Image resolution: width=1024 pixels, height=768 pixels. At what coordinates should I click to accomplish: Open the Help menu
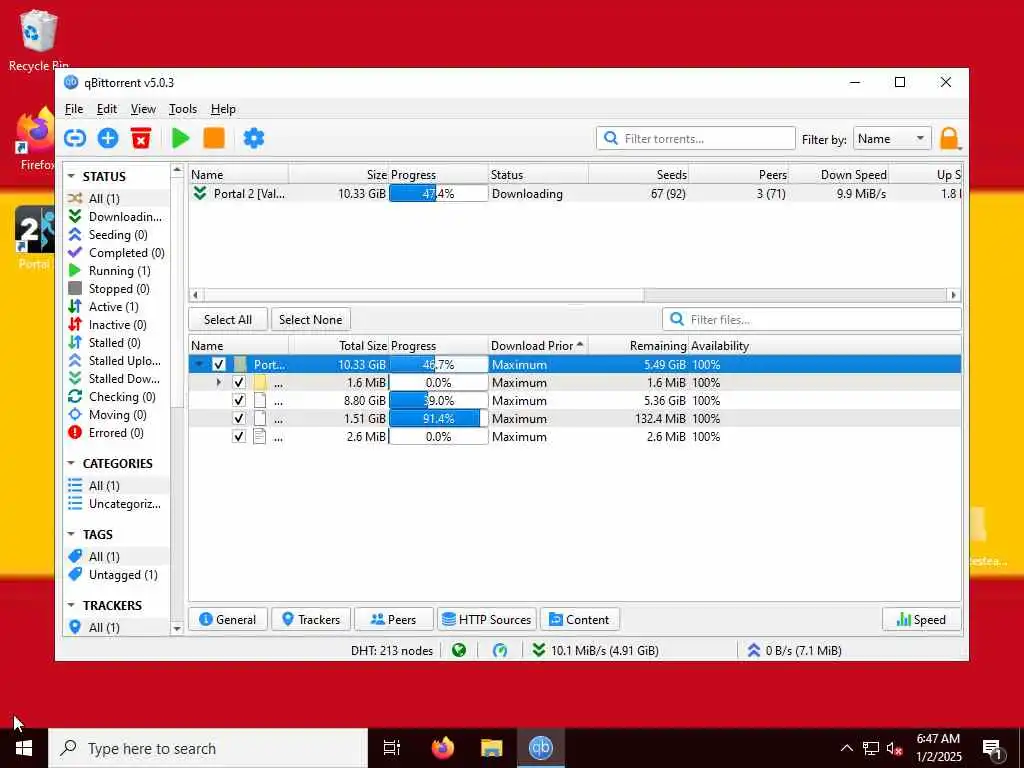[223, 109]
